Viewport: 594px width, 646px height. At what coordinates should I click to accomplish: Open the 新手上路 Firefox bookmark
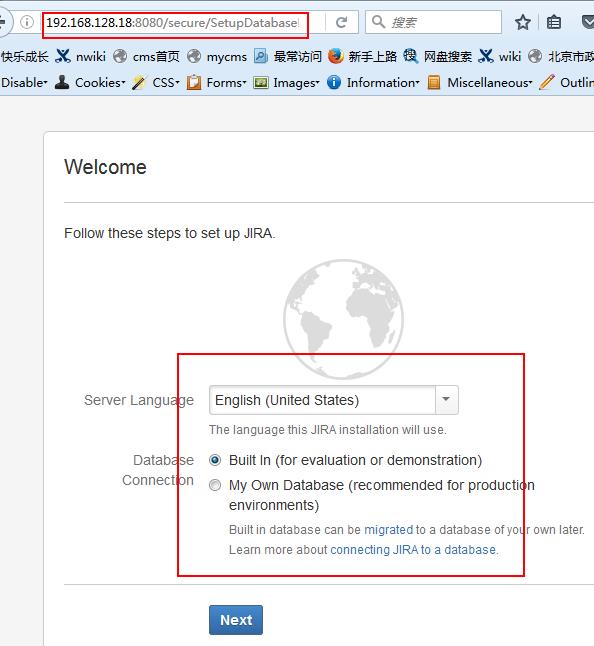pyautogui.click(x=362, y=56)
